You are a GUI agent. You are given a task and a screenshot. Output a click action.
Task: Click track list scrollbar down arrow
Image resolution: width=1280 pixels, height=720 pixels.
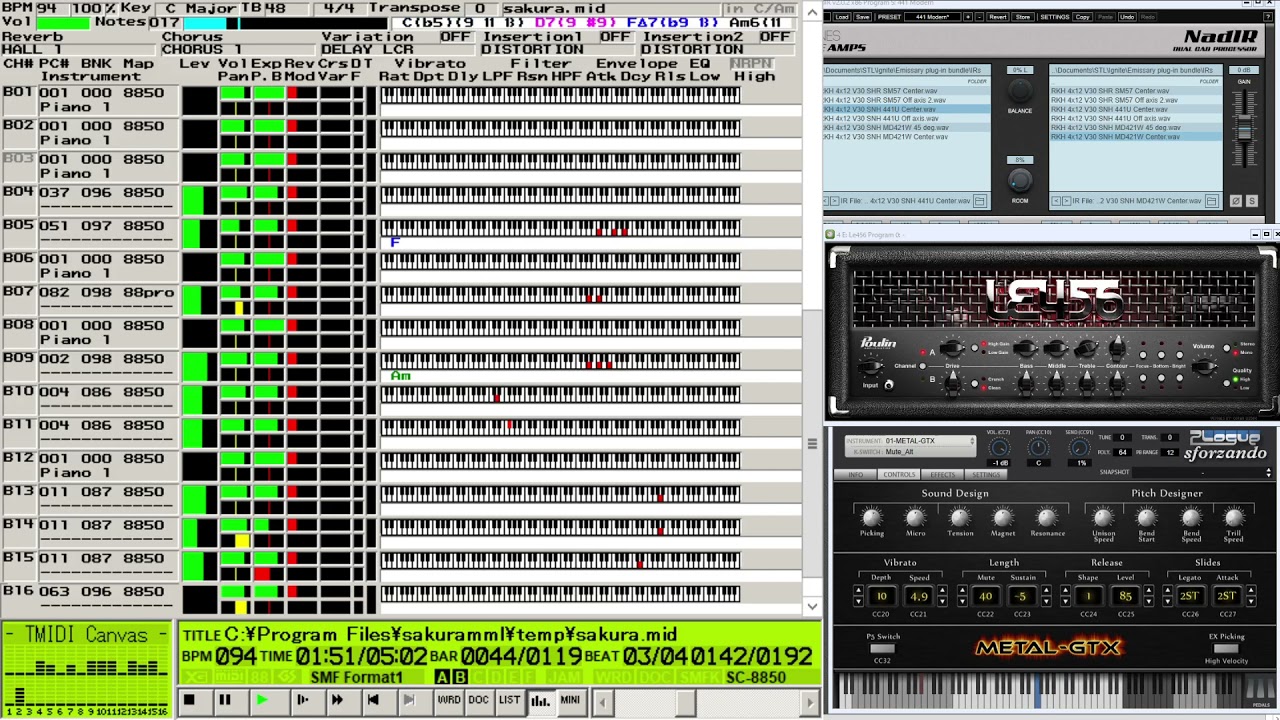[x=812, y=605]
